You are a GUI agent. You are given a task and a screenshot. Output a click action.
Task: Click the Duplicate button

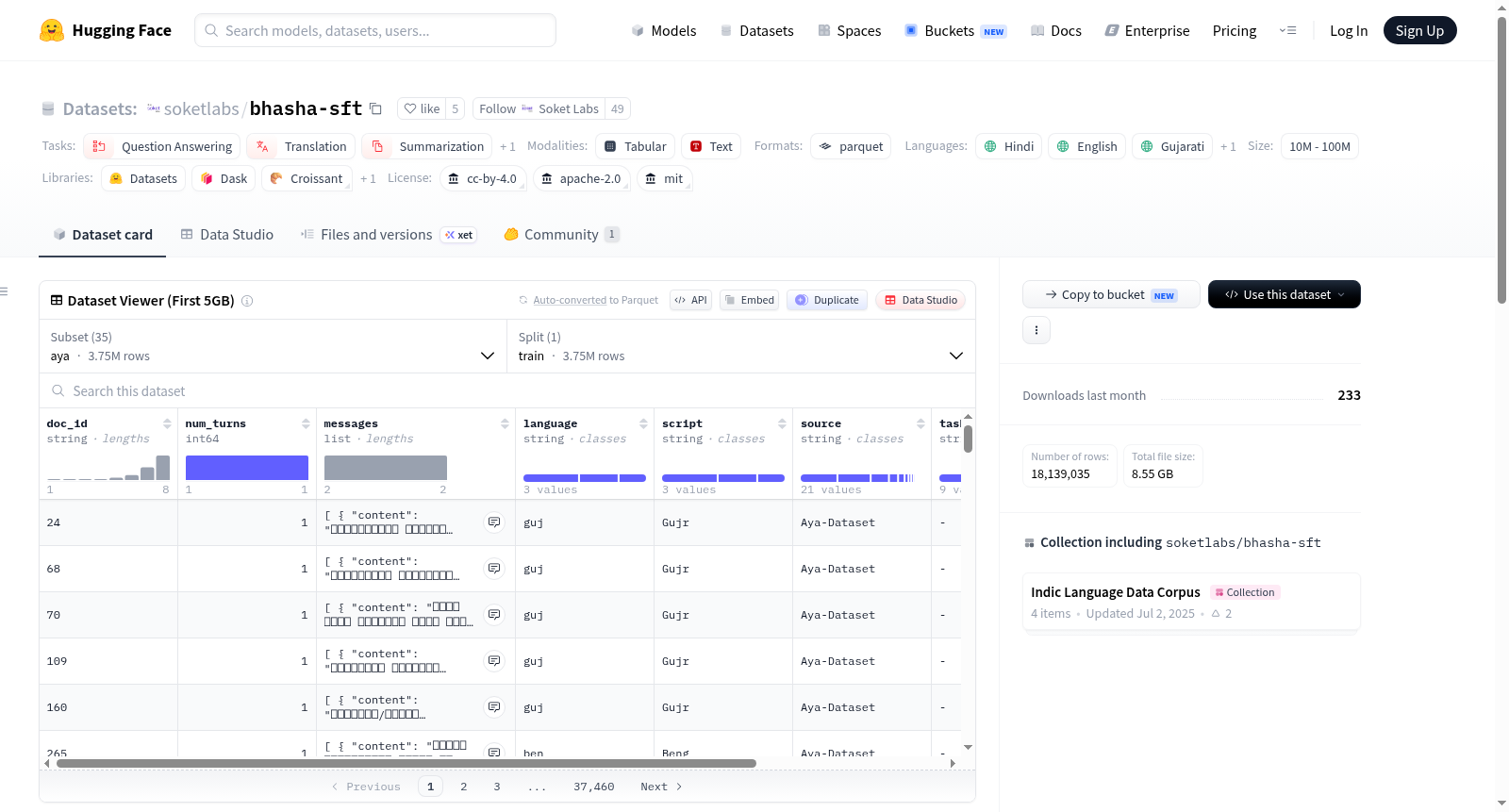[827, 300]
